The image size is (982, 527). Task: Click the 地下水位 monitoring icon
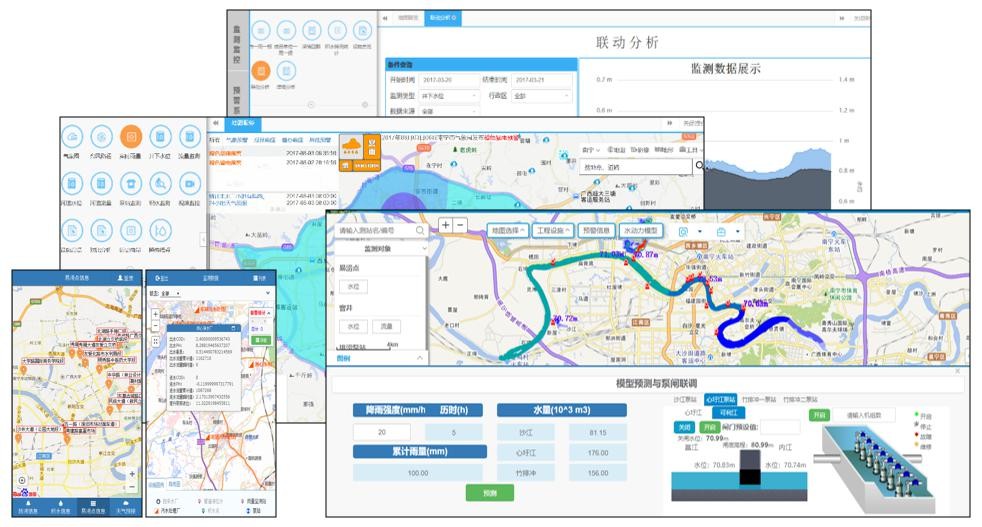click(160, 138)
